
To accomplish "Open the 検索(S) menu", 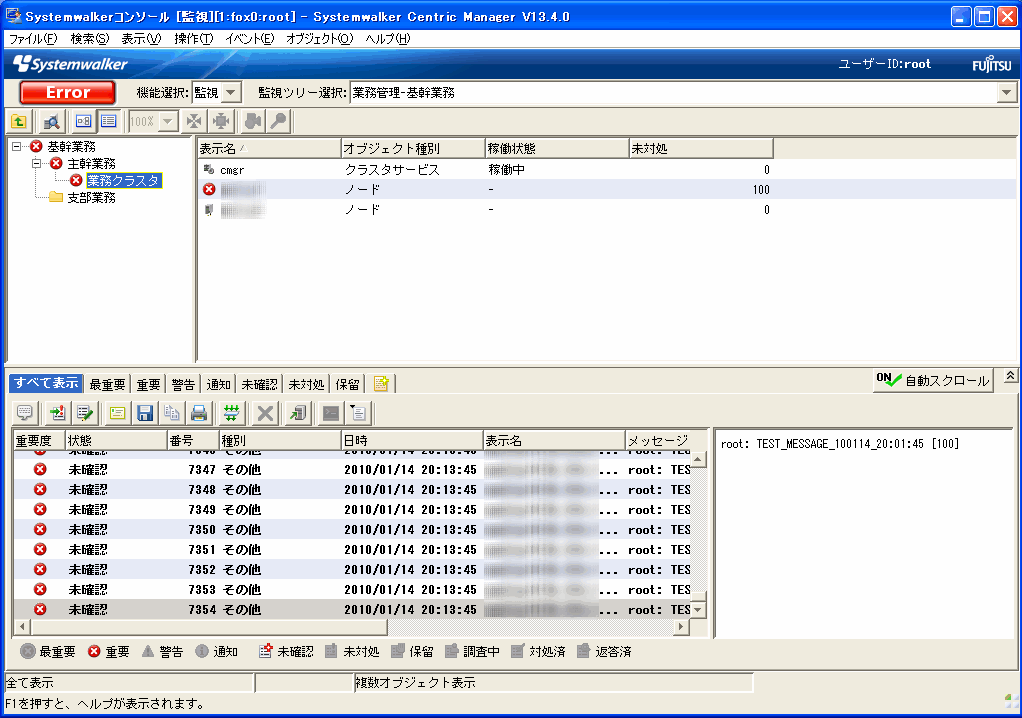I will click(90, 38).
